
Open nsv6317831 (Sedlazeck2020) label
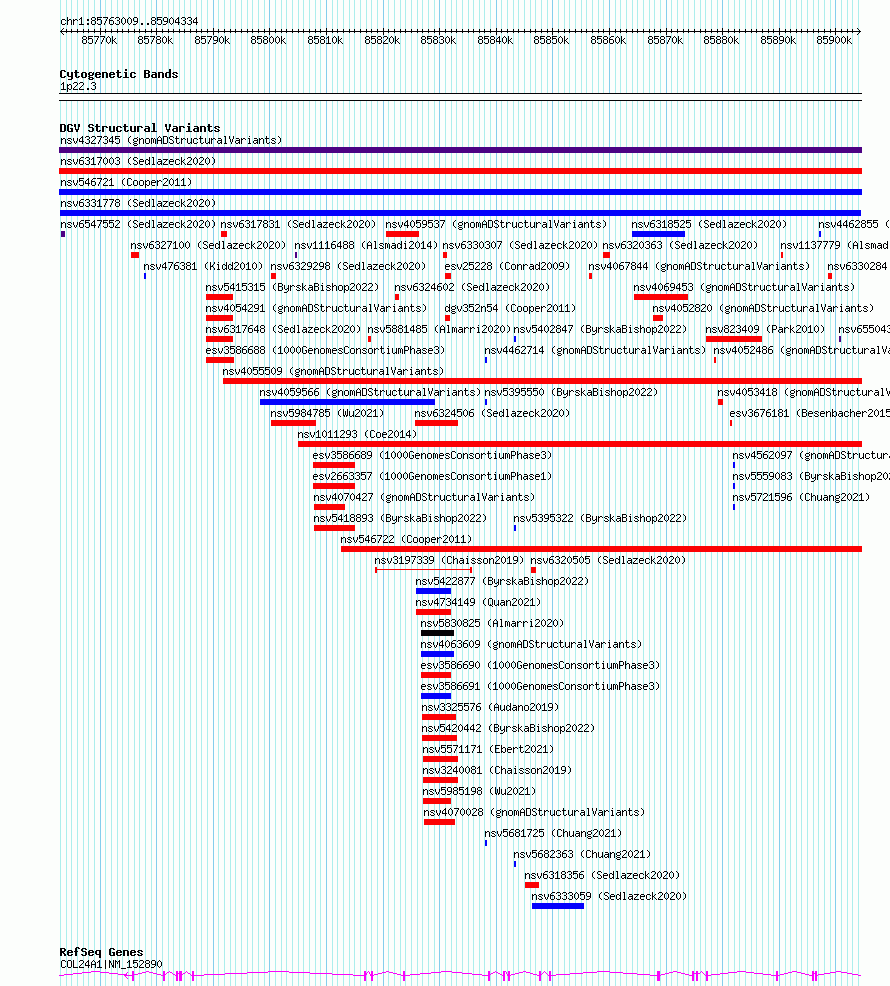[298, 224]
